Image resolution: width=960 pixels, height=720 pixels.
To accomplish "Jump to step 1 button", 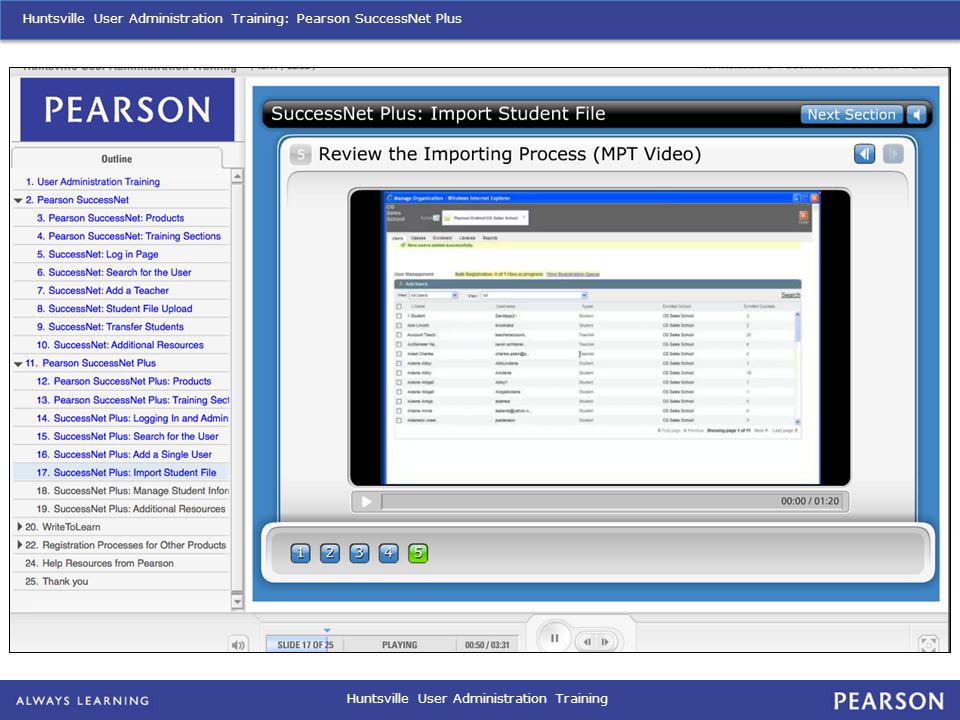I will click(x=300, y=553).
